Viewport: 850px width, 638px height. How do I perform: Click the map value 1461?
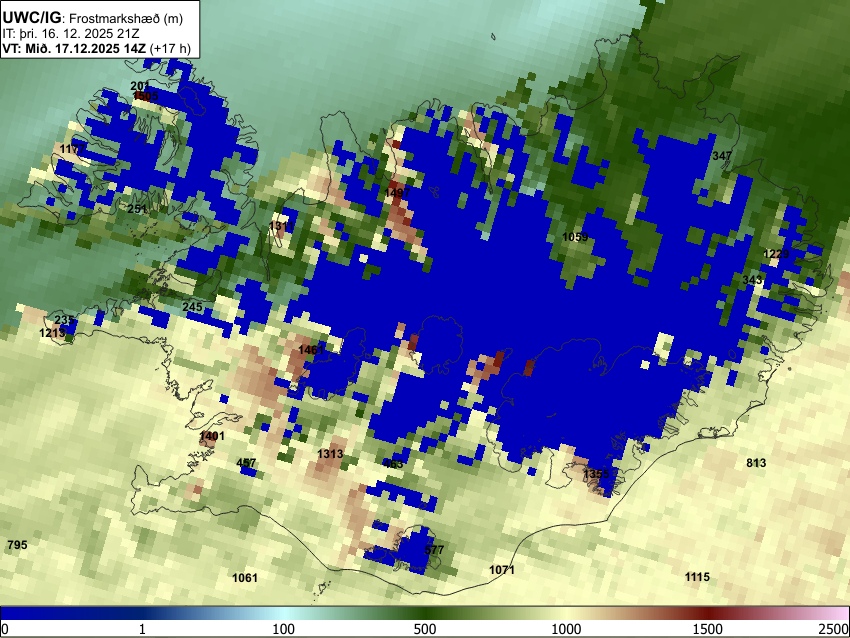pyautogui.click(x=311, y=350)
